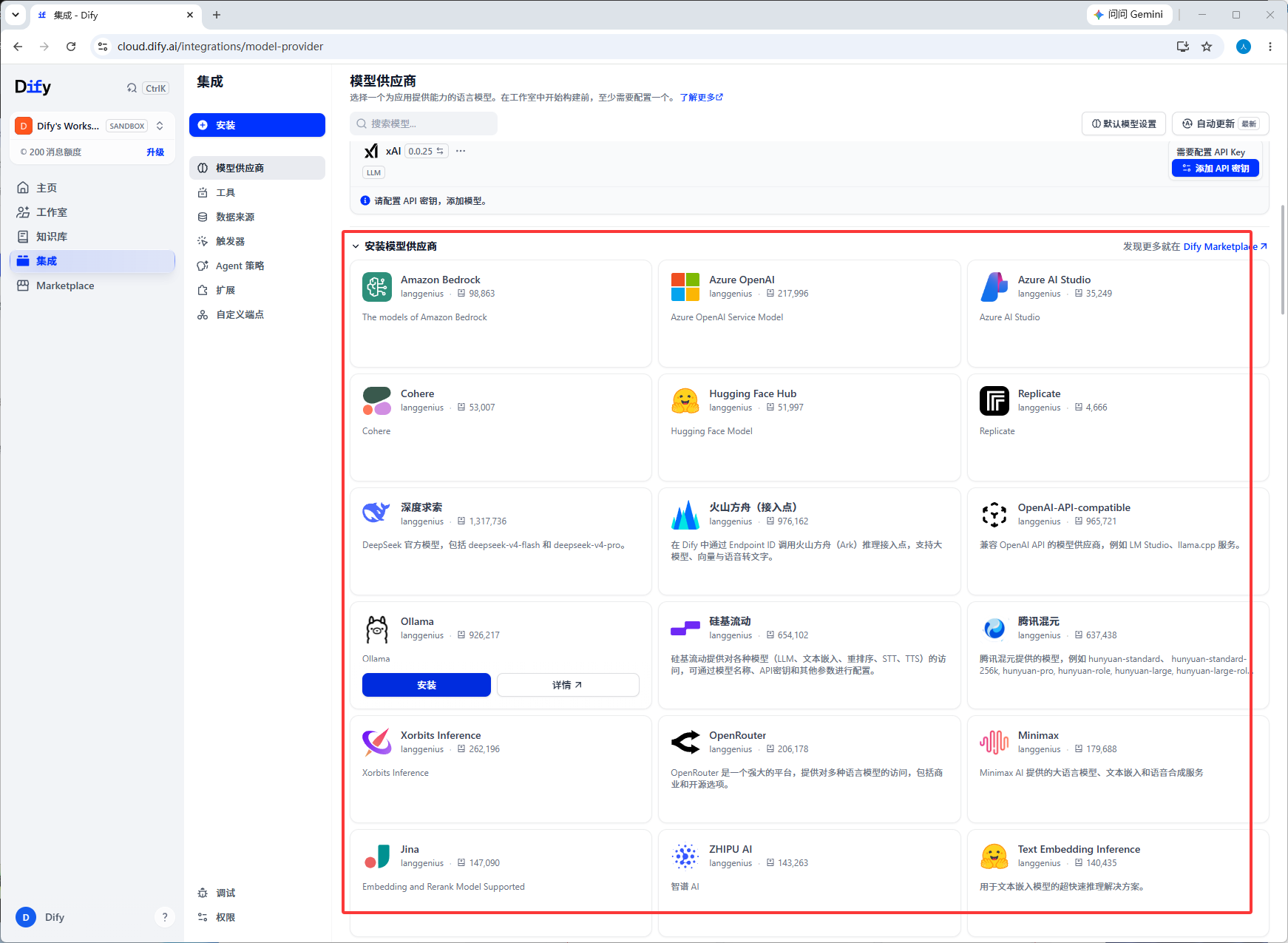Open the 问问 Gemini button
Viewport: 1288px width, 943px height.
click(1130, 15)
